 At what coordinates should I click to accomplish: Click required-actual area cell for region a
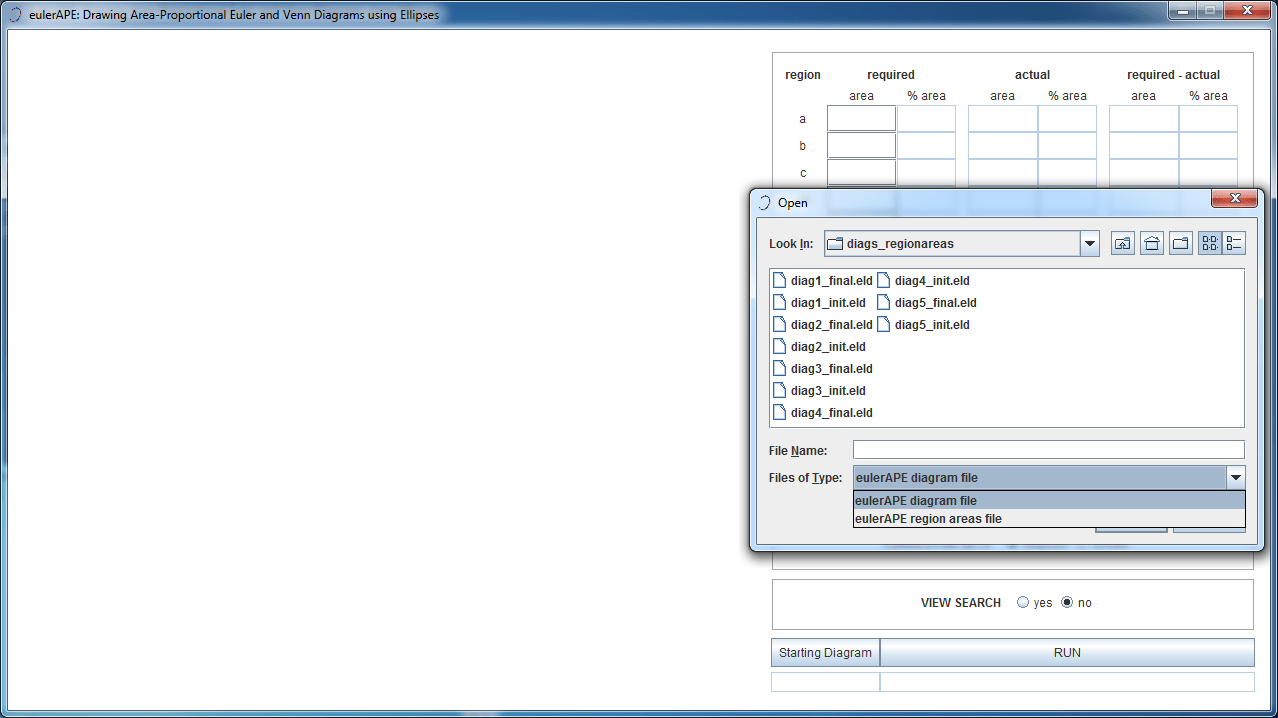coord(1144,119)
